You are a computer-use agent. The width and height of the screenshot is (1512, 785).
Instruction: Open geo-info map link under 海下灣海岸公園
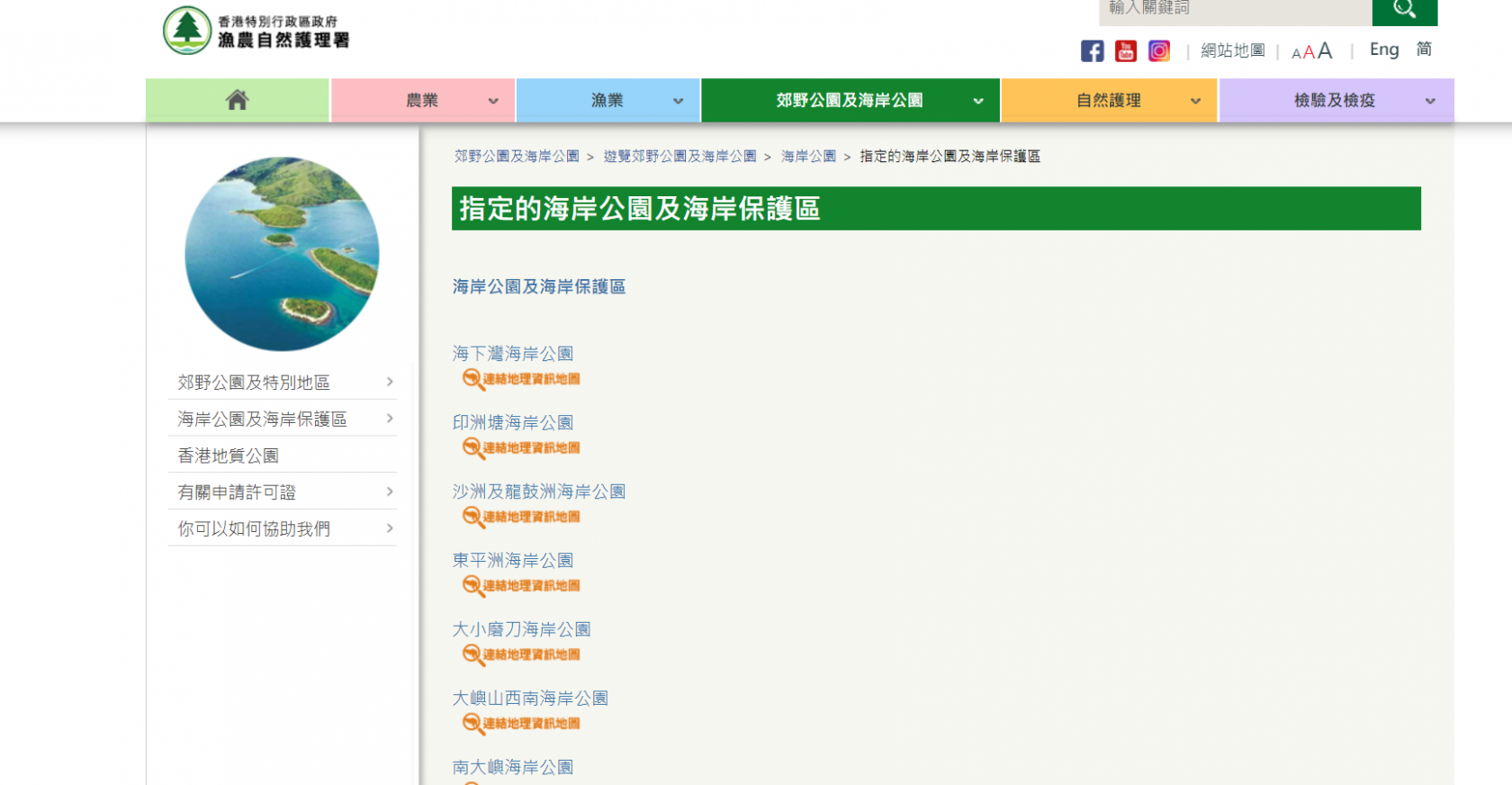coord(521,379)
